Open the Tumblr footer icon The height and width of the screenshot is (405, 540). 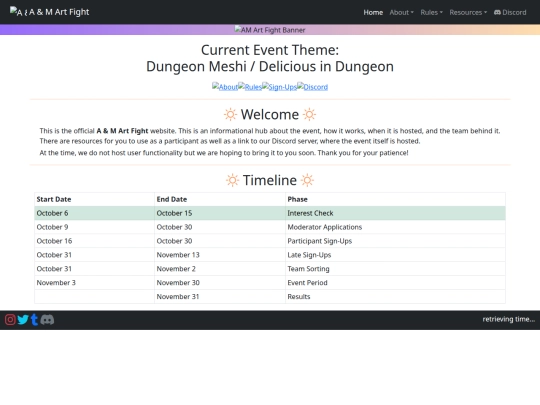coord(34,320)
